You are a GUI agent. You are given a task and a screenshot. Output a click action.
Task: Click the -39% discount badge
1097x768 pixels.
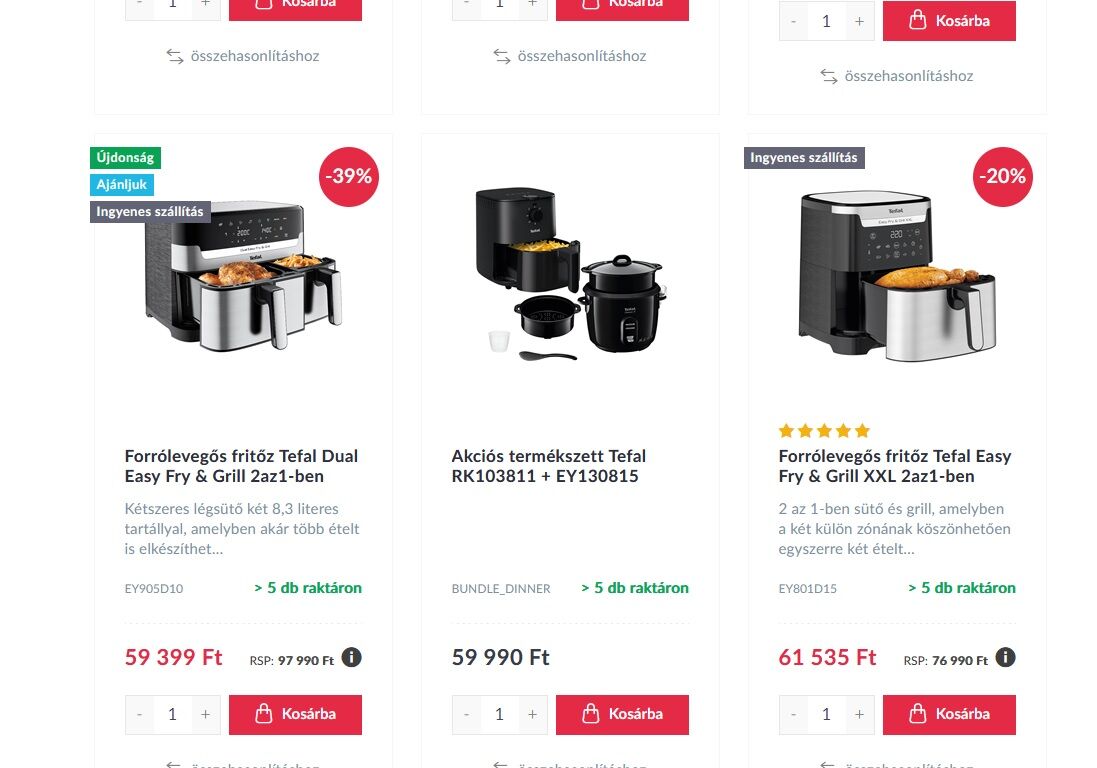coord(348,176)
